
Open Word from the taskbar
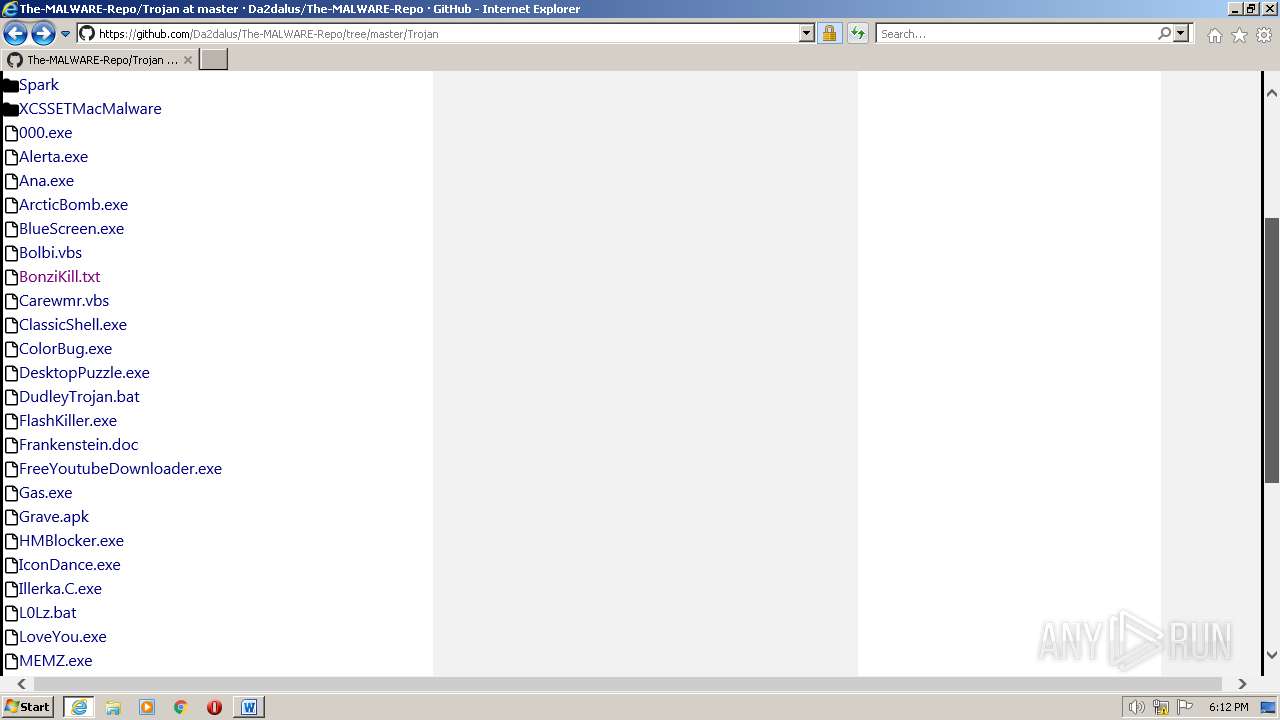coord(249,707)
